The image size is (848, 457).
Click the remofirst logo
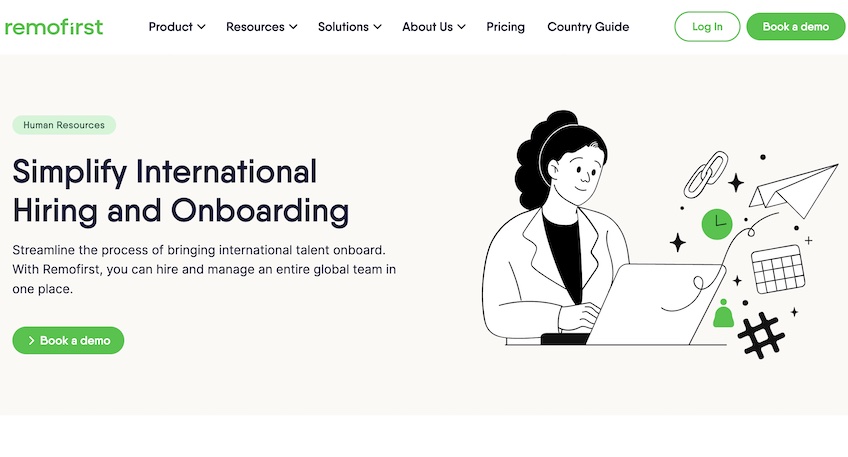click(54, 27)
